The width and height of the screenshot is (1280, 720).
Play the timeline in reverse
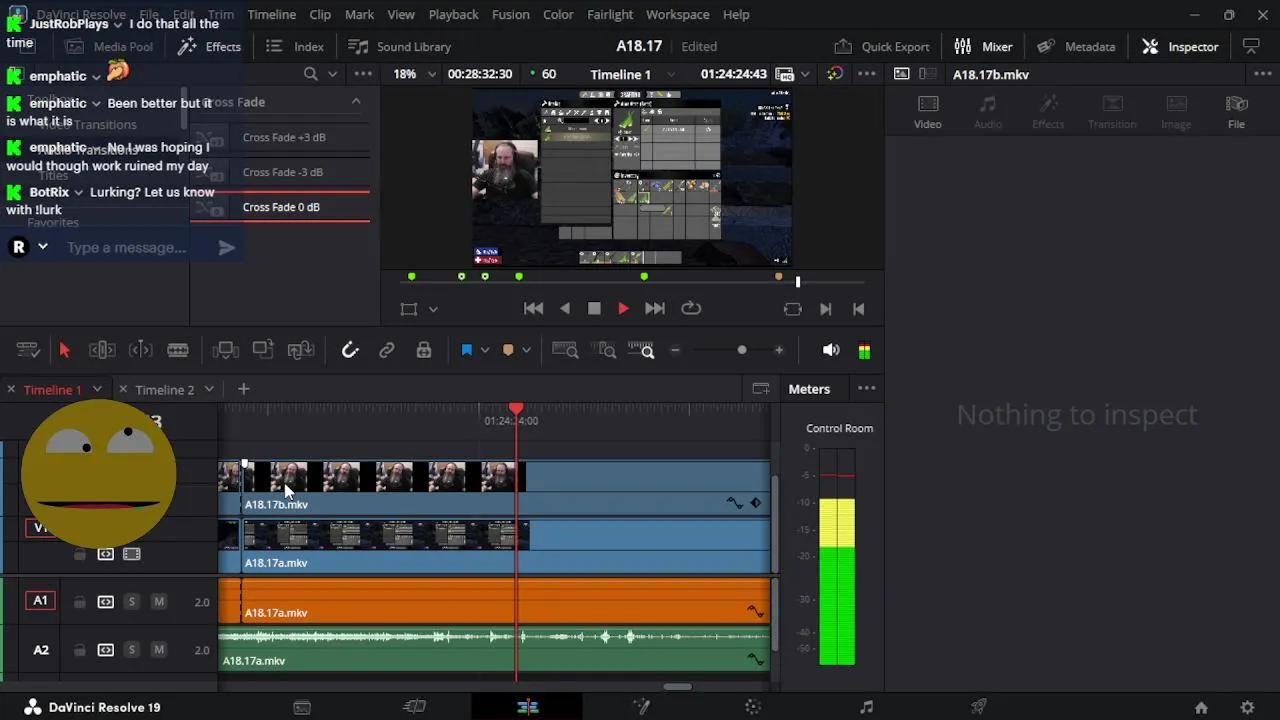coord(565,309)
